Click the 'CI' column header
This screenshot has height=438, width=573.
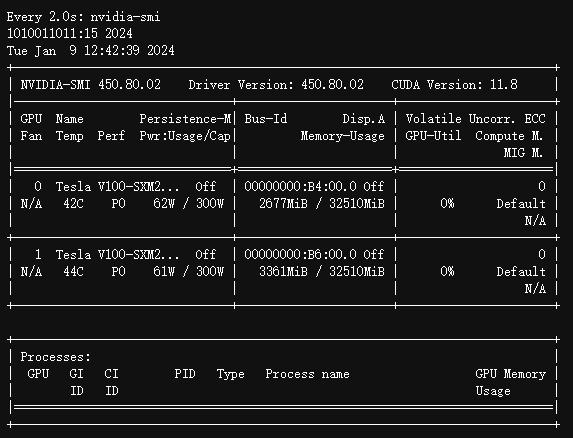click(x=111, y=374)
